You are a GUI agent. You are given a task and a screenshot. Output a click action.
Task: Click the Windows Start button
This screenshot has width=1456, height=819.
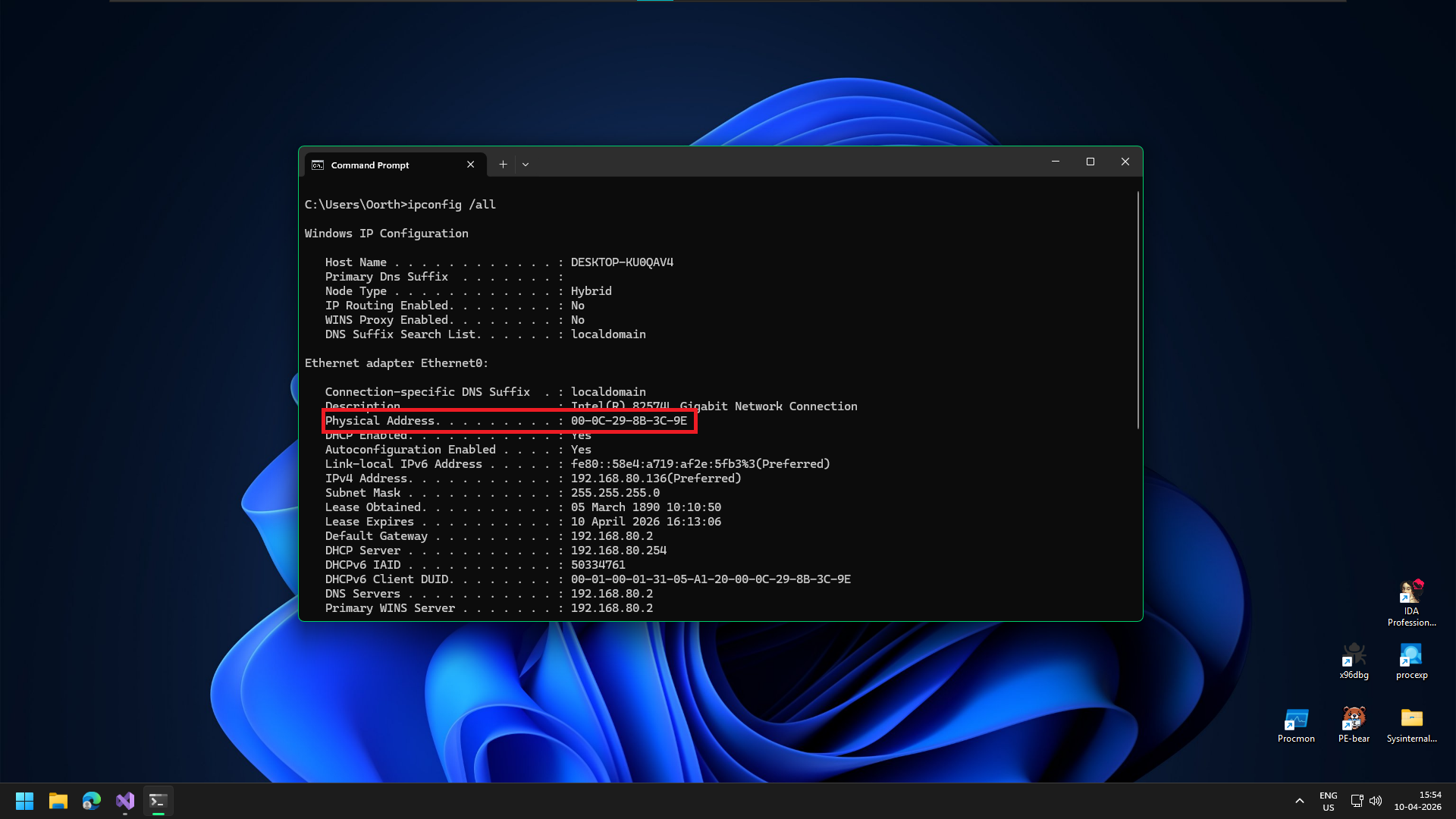tap(24, 801)
